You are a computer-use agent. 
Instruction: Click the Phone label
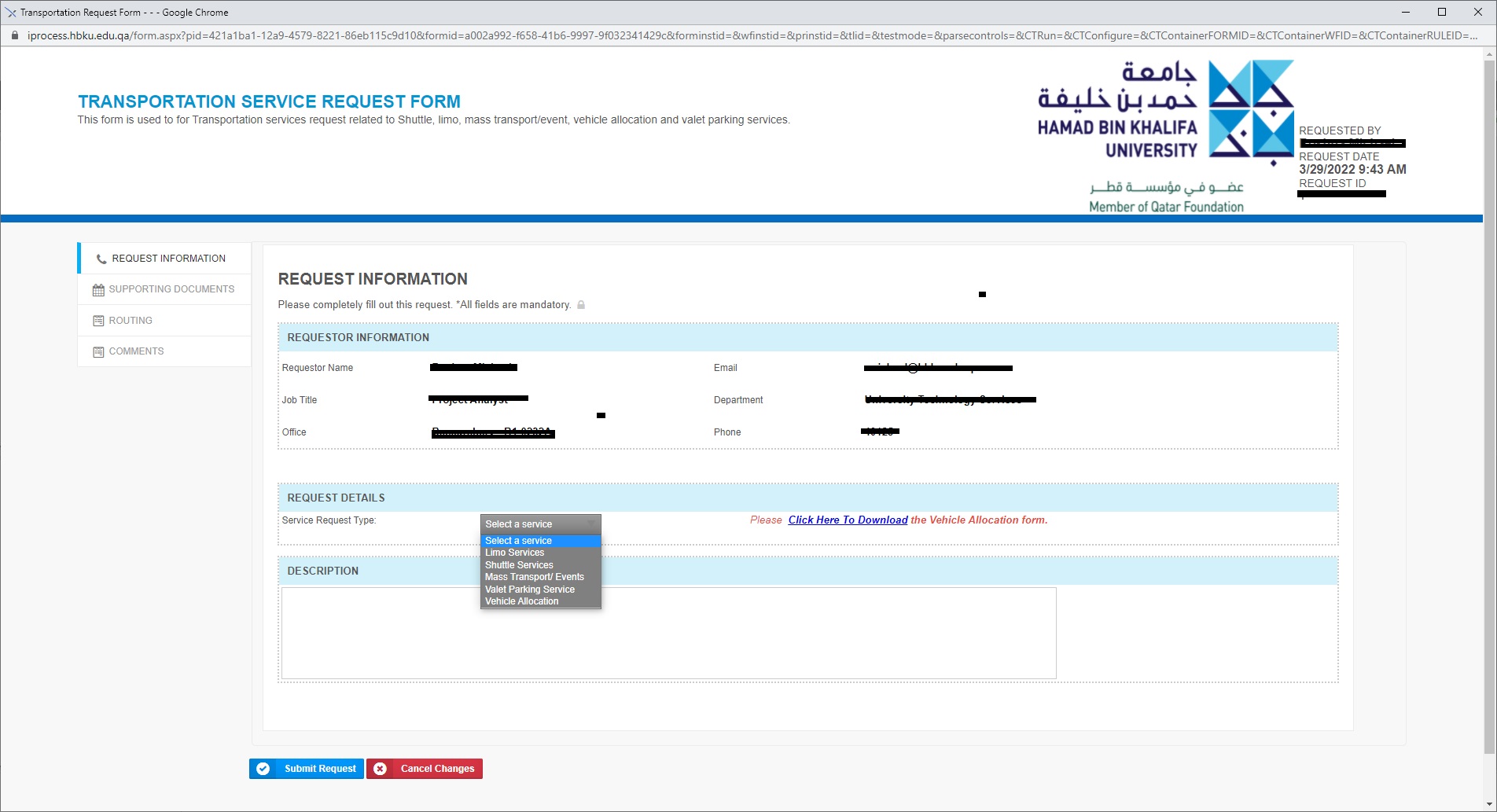coord(727,432)
